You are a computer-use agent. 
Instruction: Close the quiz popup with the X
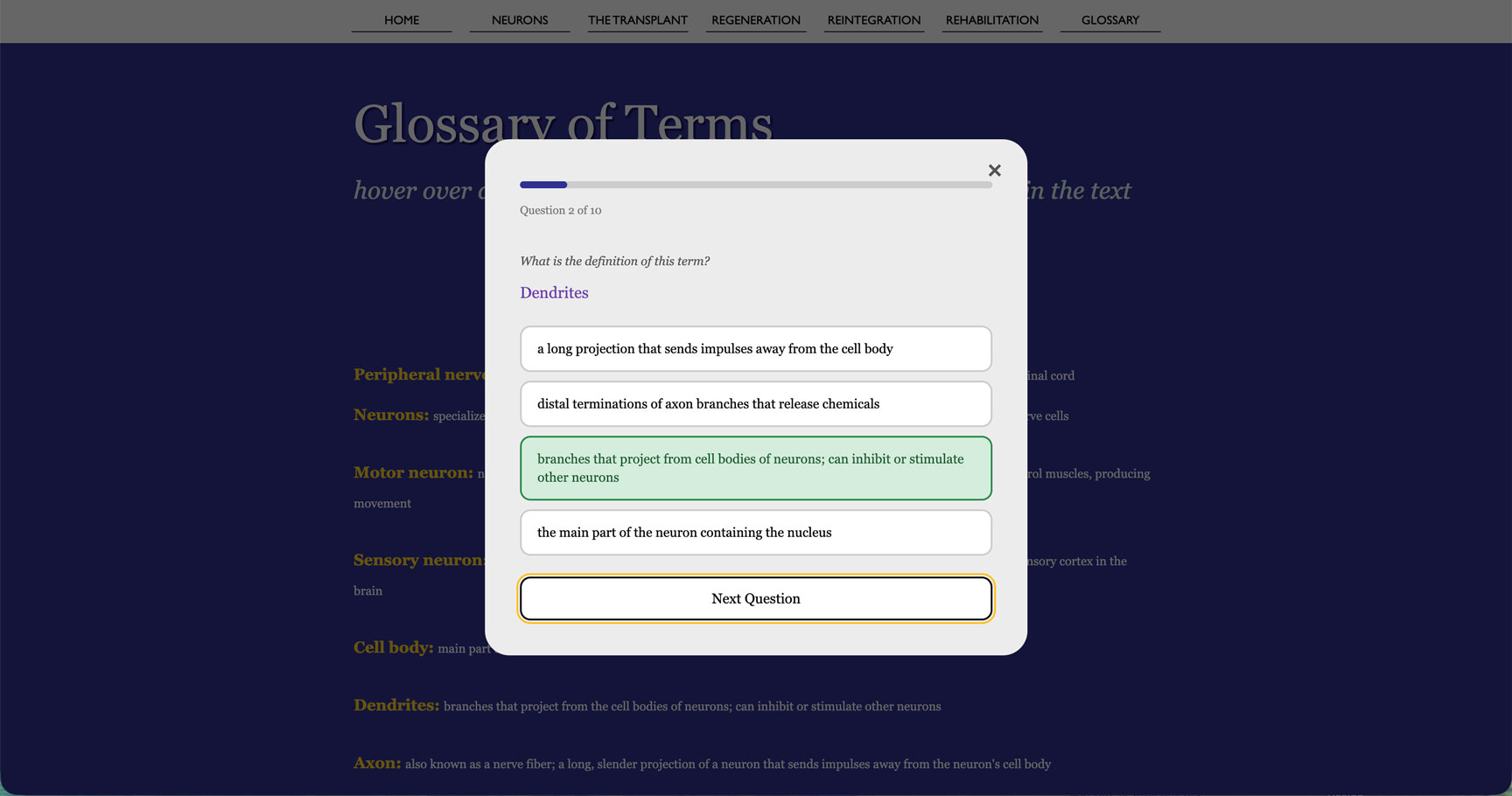(994, 170)
